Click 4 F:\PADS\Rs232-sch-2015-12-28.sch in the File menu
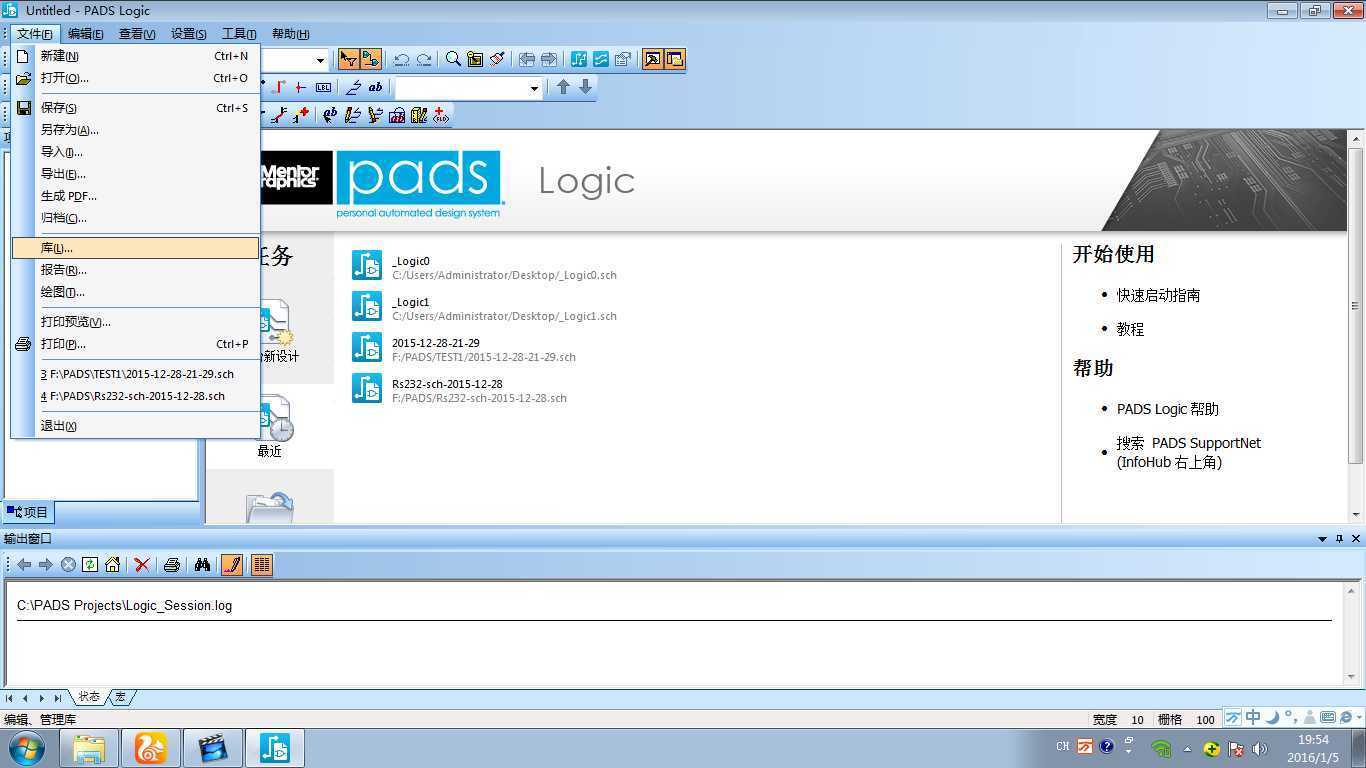The image size is (1366, 768). point(135,395)
